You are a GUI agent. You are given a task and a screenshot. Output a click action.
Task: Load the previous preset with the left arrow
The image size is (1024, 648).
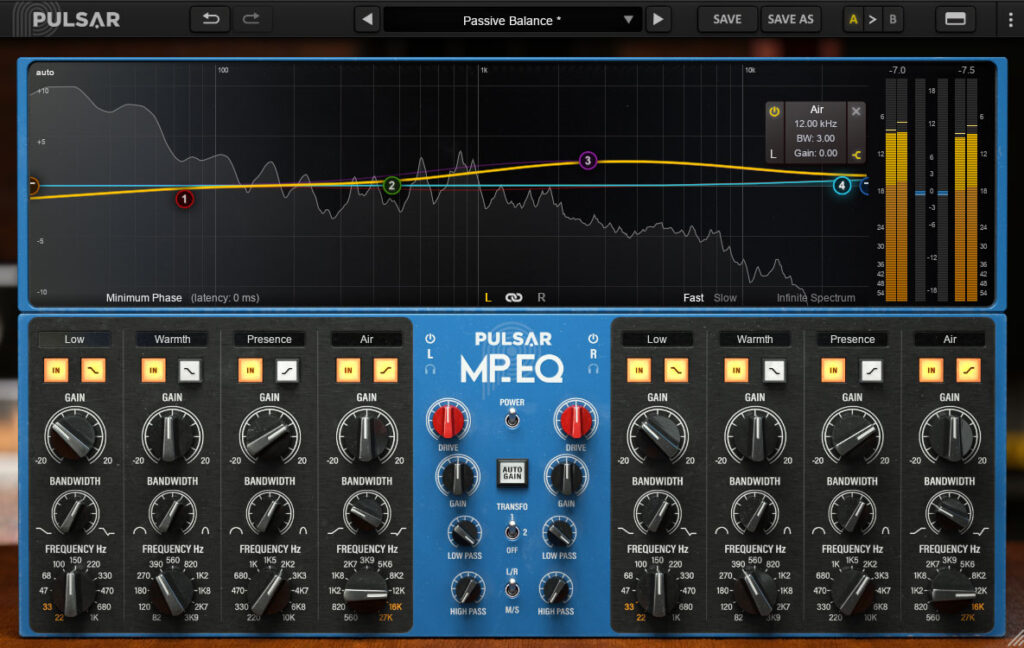coord(367,19)
